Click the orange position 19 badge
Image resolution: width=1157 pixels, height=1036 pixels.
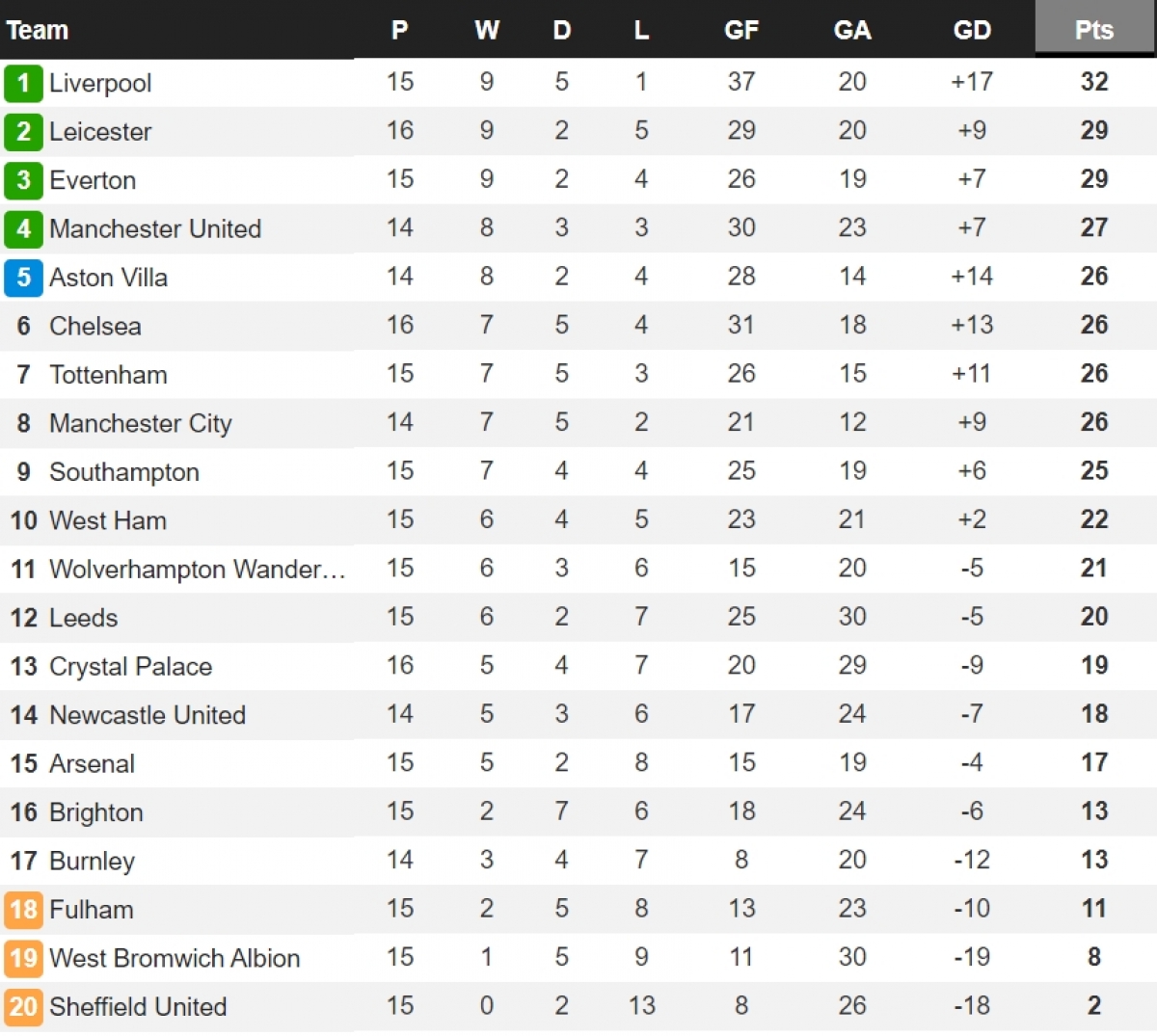pyautogui.click(x=23, y=958)
